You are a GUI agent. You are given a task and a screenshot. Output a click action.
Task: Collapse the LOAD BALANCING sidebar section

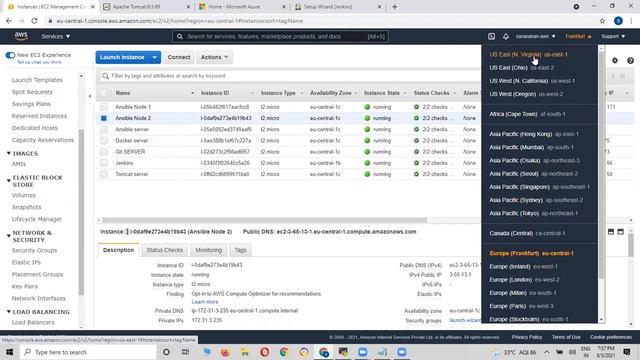click(9, 311)
